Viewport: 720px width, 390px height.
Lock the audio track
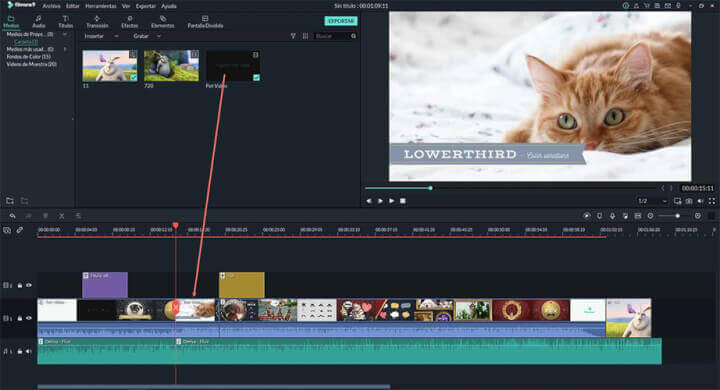point(20,351)
